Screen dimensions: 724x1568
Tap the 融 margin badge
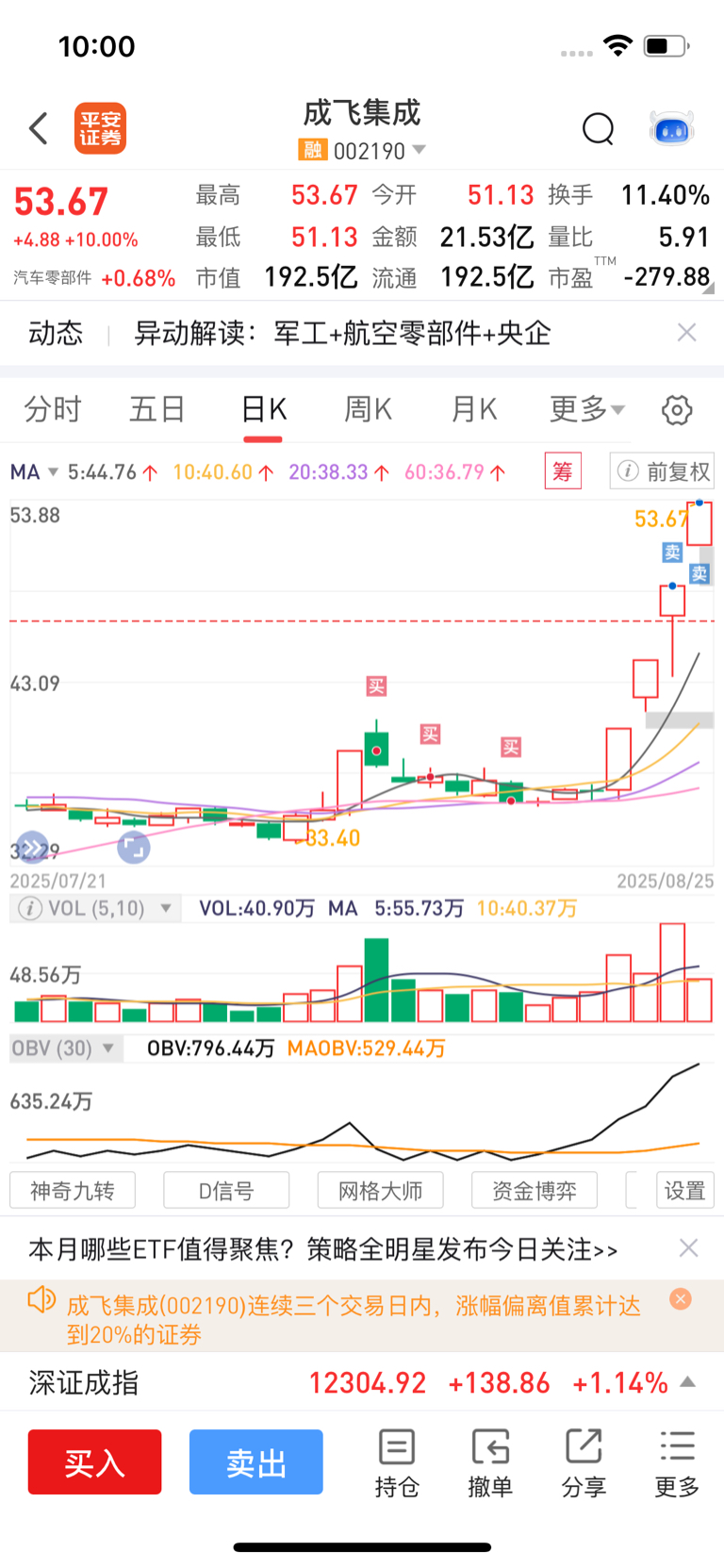pyautogui.click(x=312, y=150)
